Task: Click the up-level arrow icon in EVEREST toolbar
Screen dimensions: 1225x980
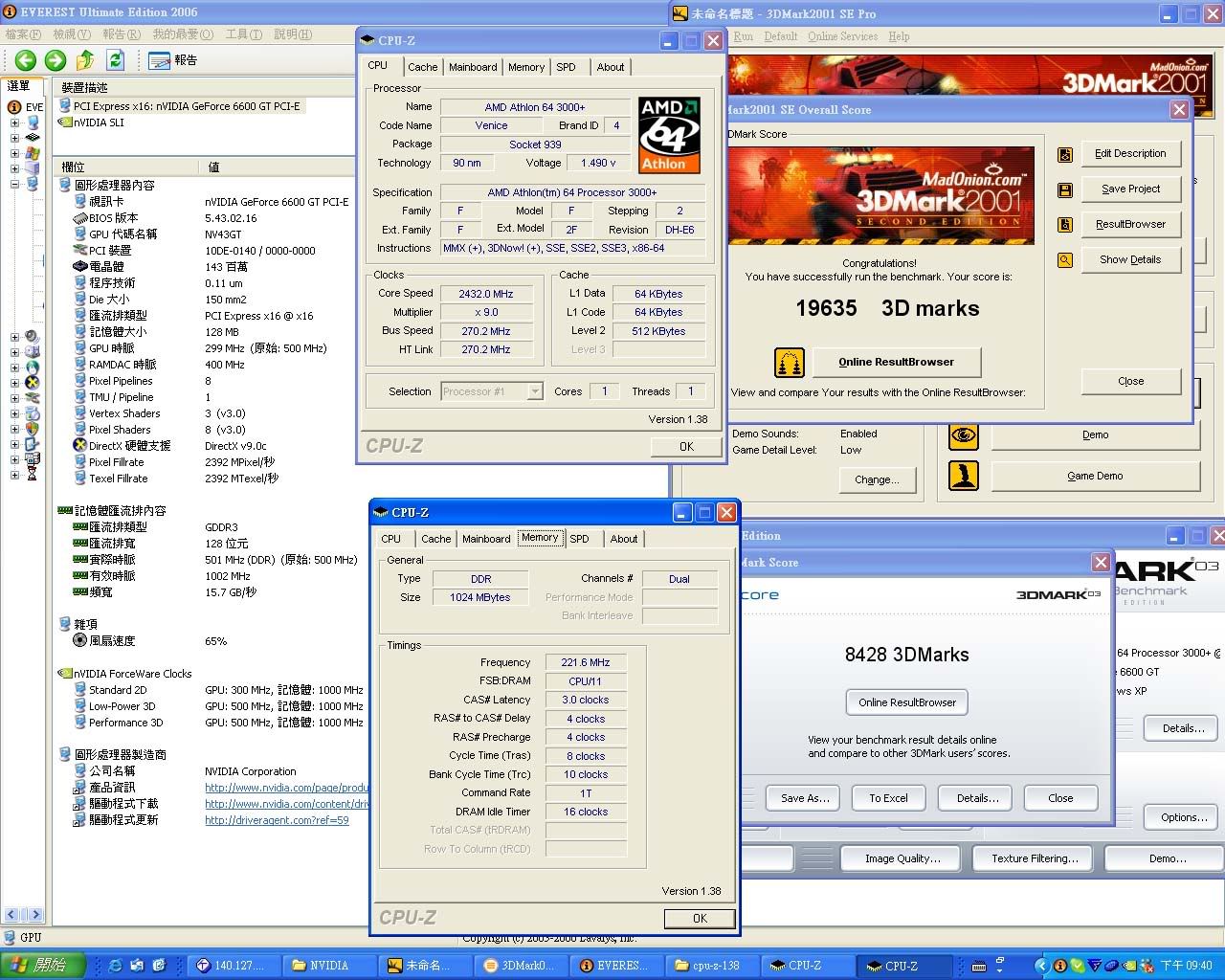Action: pyautogui.click(x=85, y=60)
